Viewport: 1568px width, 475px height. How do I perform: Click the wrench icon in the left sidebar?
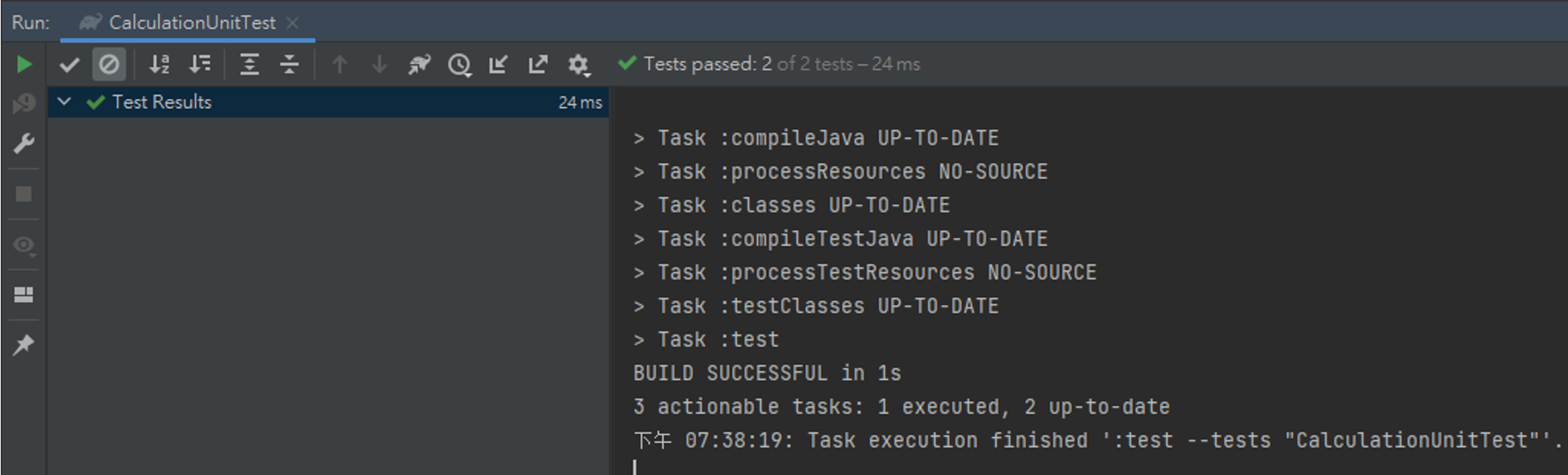23,144
